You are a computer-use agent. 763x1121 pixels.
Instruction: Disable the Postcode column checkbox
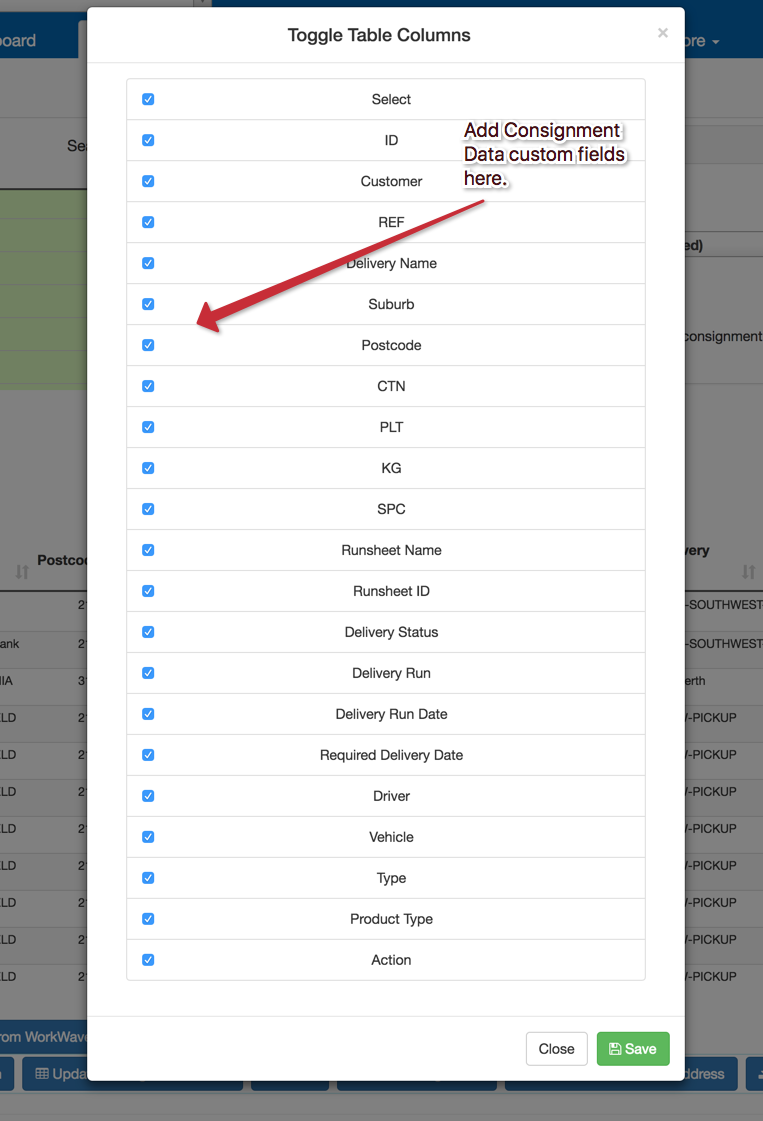click(x=148, y=345)
